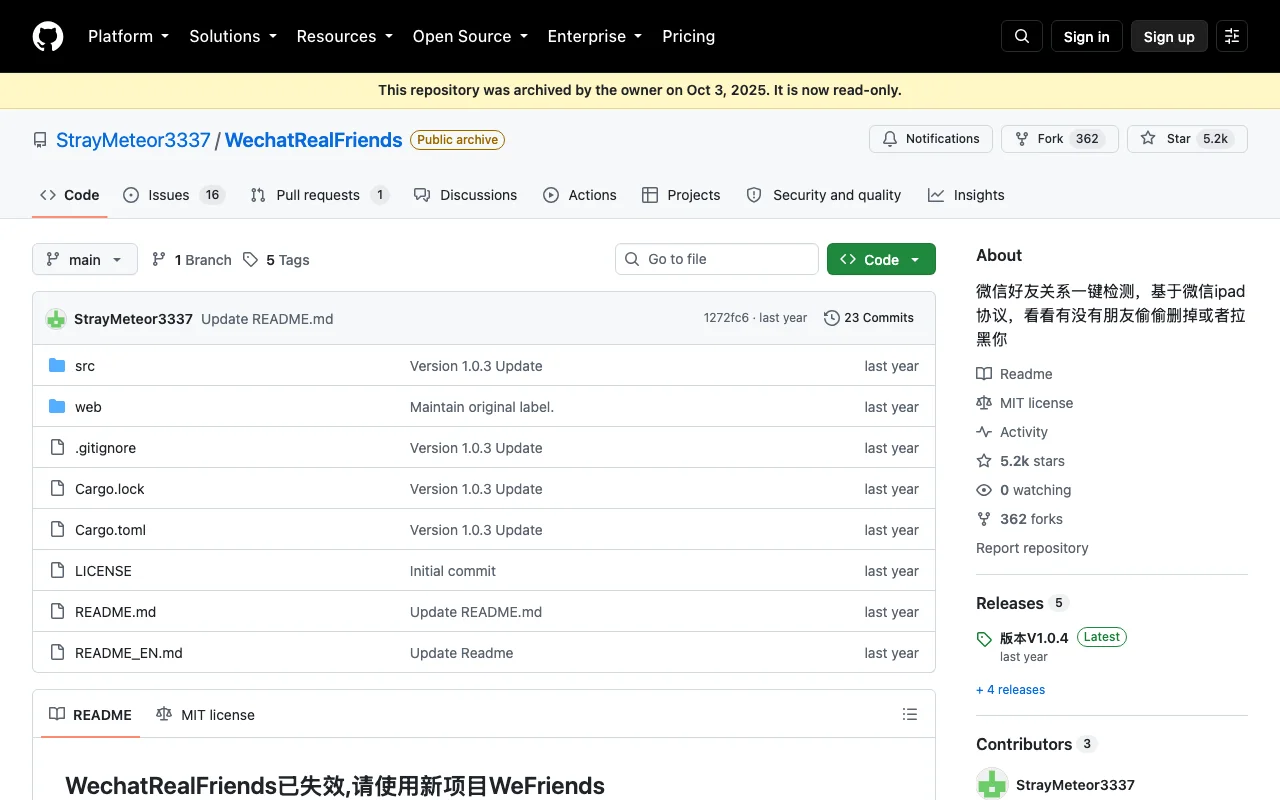Open the Platform dropdown menu
This screenshot has width=1280, height=800.
128,36
